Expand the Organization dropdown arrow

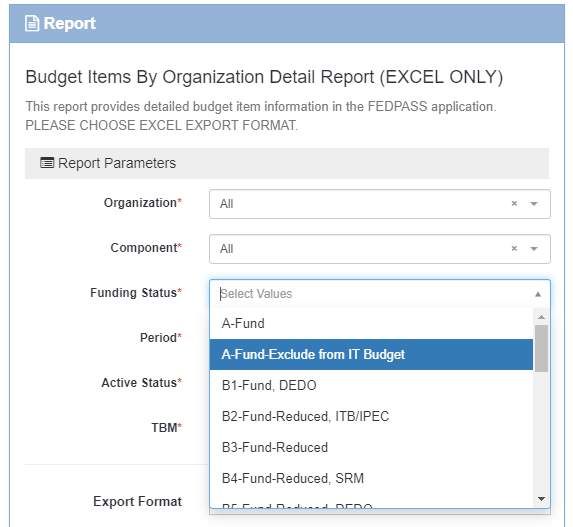[534, 204]
